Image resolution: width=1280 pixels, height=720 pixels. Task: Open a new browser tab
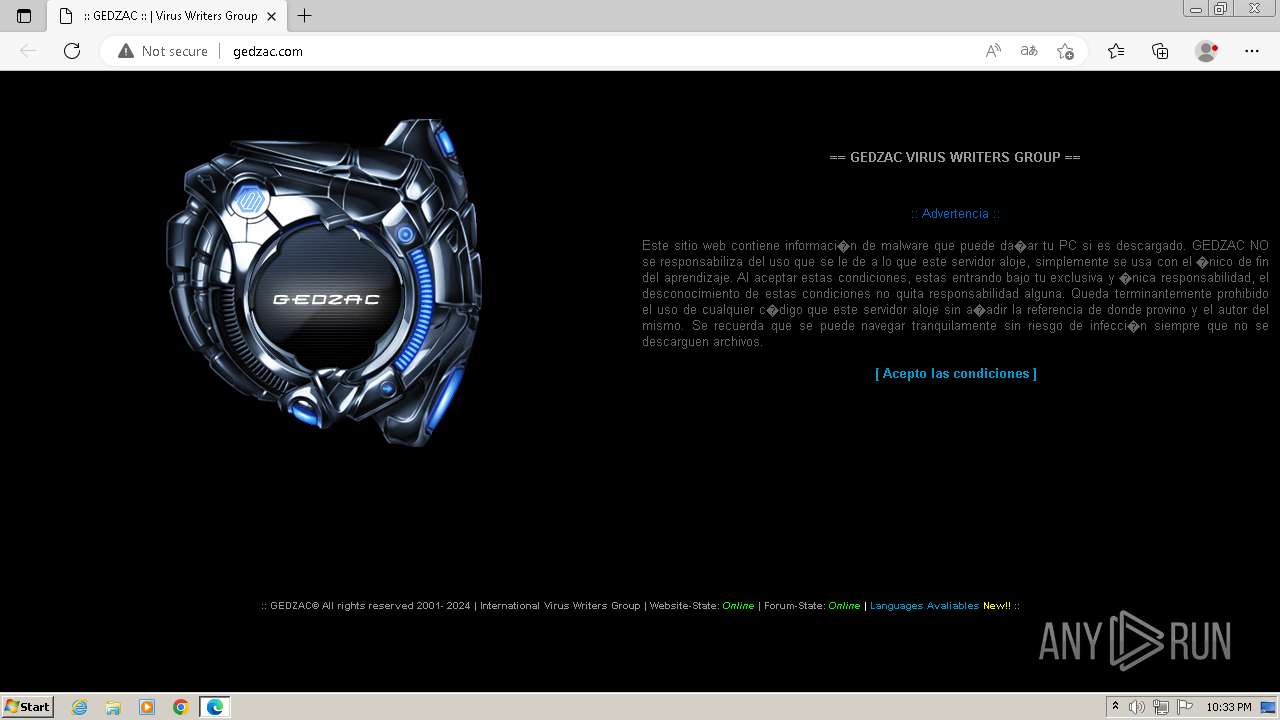pos(305,16)
